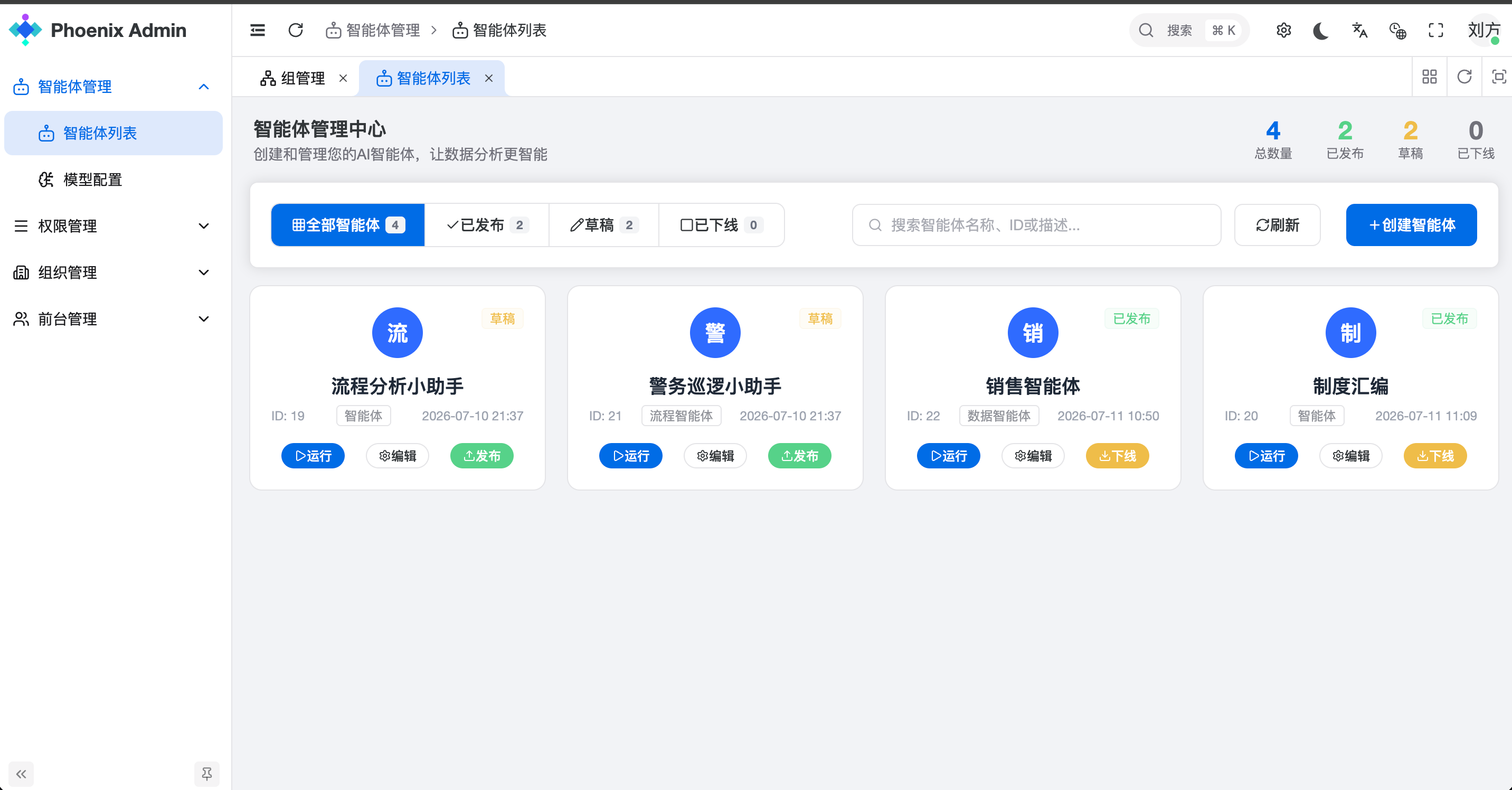Screen dimensions: 1512x790
Task: Click the timezone globe-clock icon
Action: (x=1397, y=30)
